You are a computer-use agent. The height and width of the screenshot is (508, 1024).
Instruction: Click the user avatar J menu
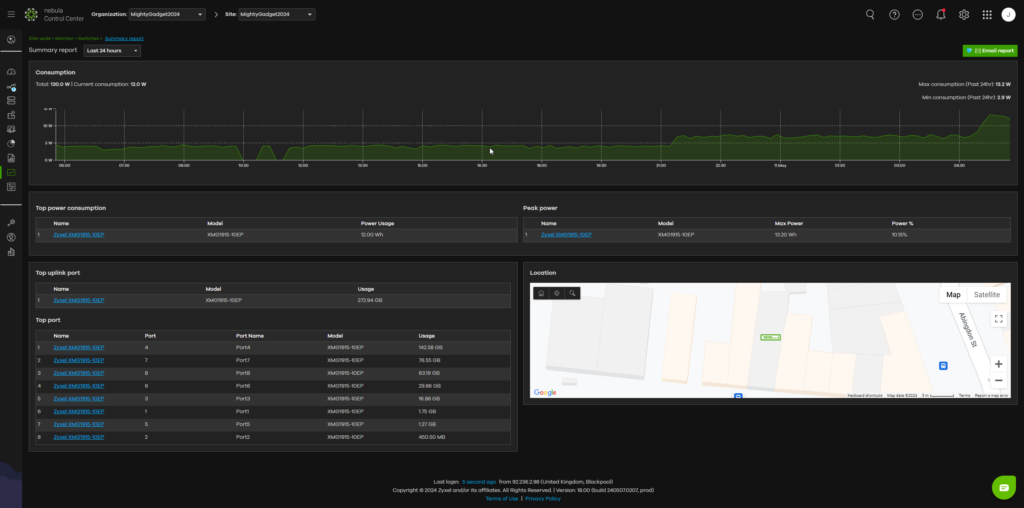pos(1008,15)
